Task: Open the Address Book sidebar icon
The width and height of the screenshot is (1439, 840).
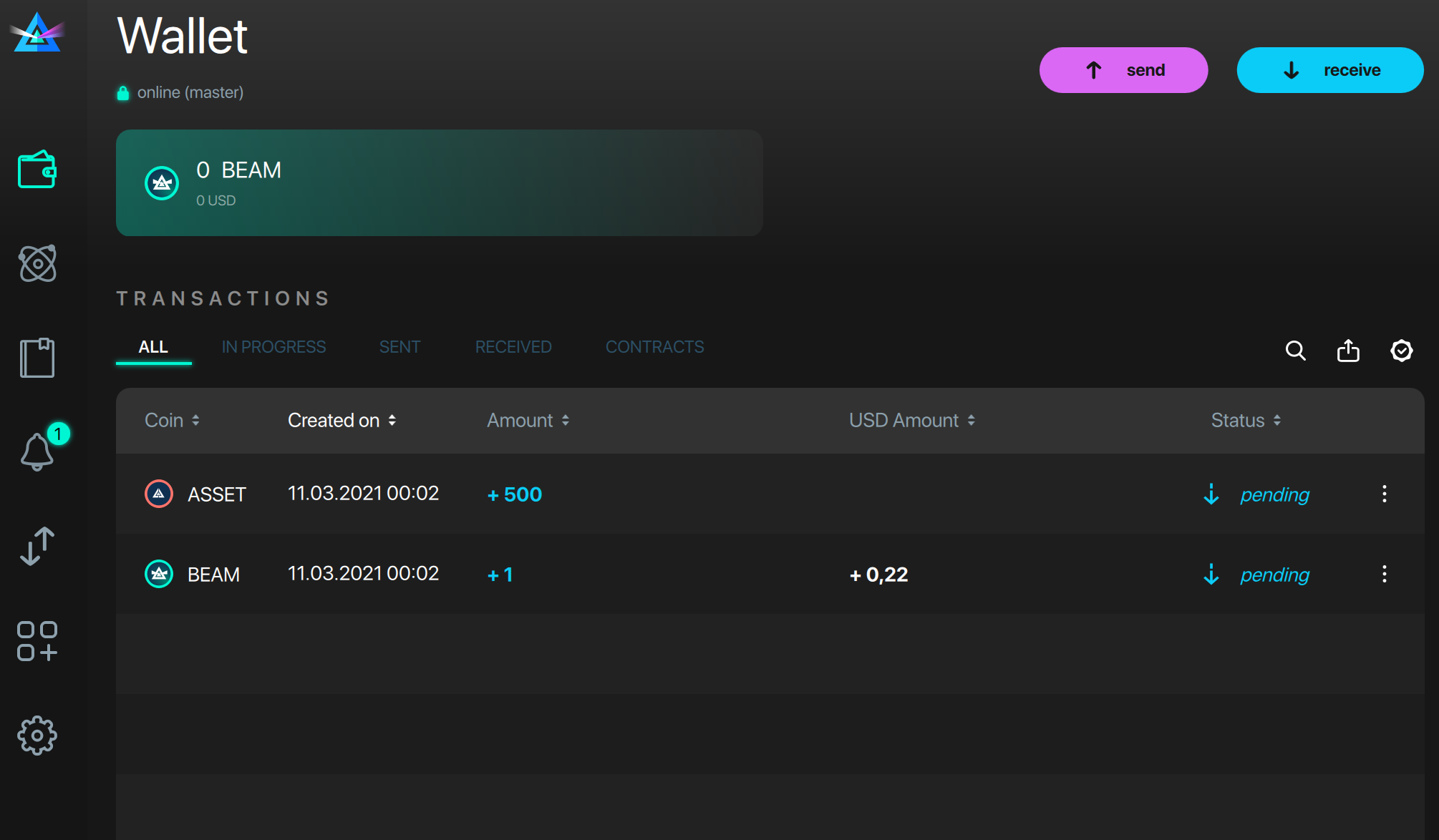Action: (x=37, y=358)
